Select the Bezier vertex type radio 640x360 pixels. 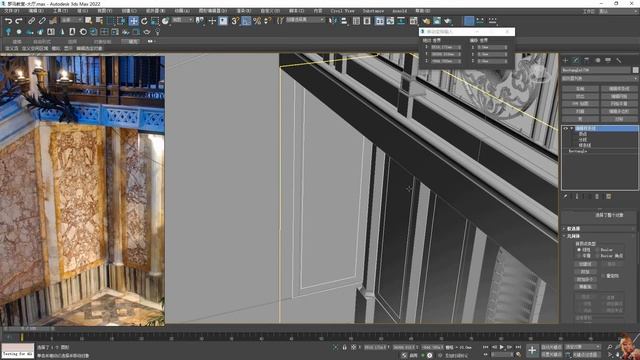[x=598, y=249]
